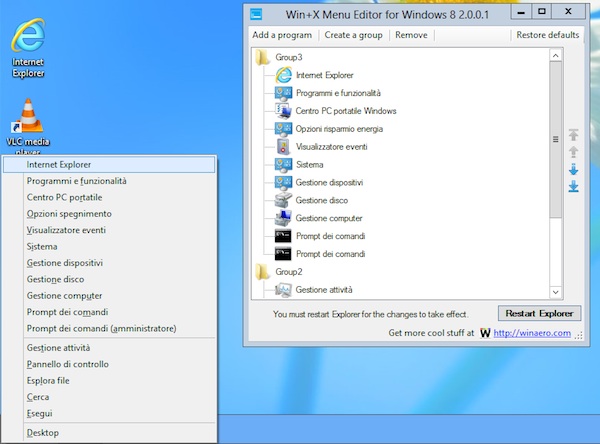Choose Esplora file in Win+X menu

(109, 381)
